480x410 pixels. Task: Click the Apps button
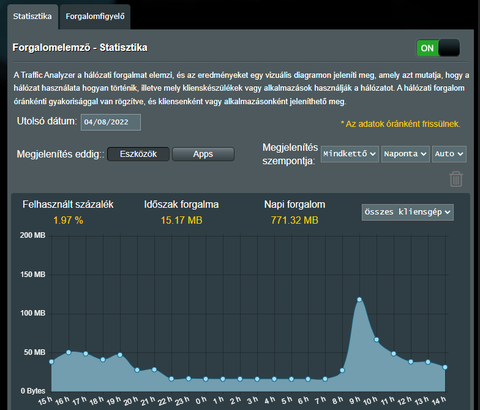203,154
